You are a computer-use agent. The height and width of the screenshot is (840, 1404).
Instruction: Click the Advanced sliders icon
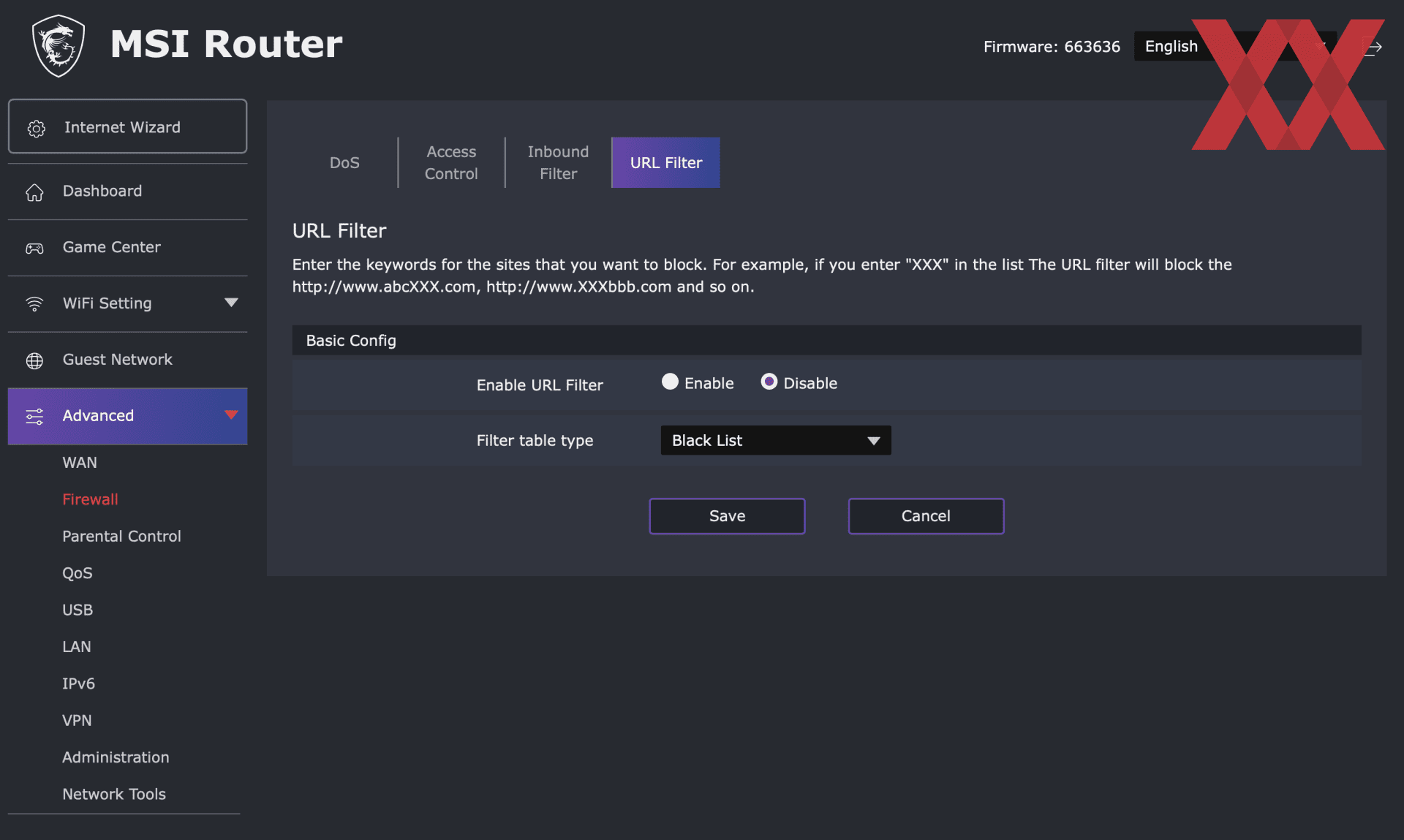(34, 417)
